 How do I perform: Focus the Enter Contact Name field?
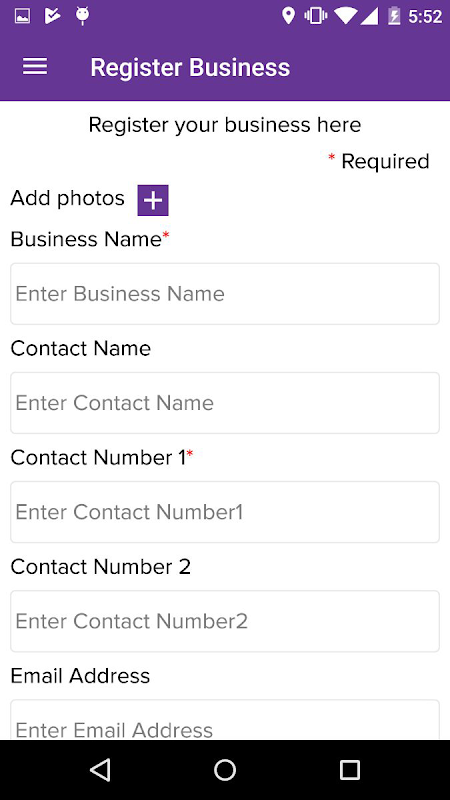coord(225,403)
